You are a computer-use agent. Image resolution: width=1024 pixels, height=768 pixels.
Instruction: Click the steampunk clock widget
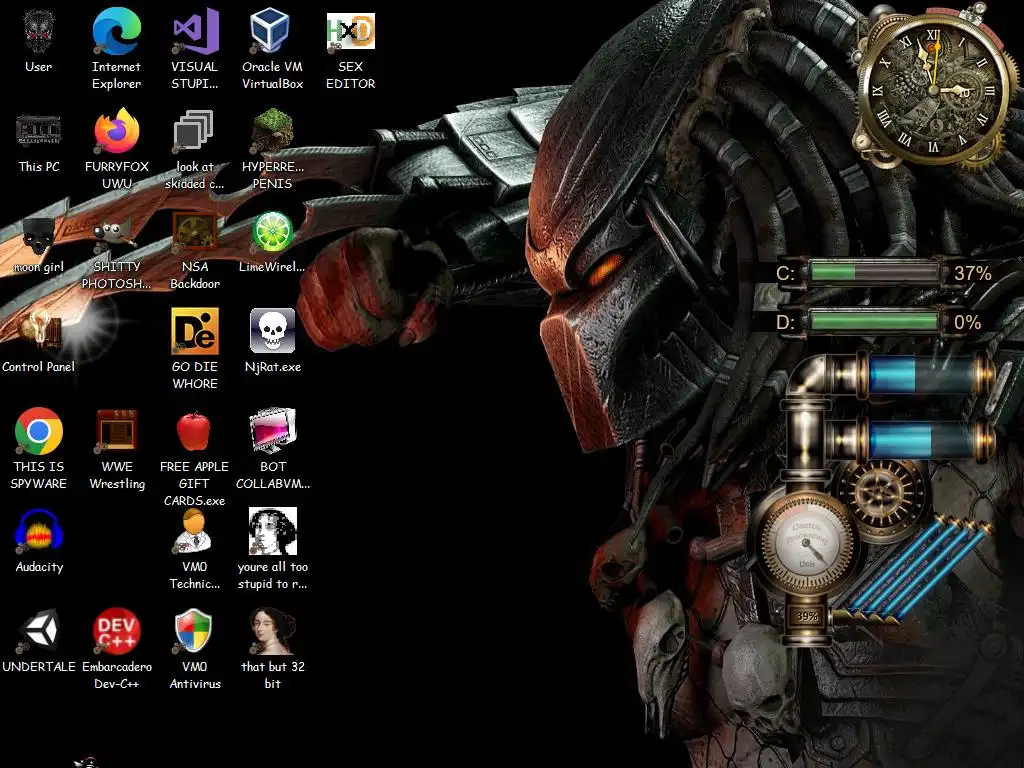[935, 88]
